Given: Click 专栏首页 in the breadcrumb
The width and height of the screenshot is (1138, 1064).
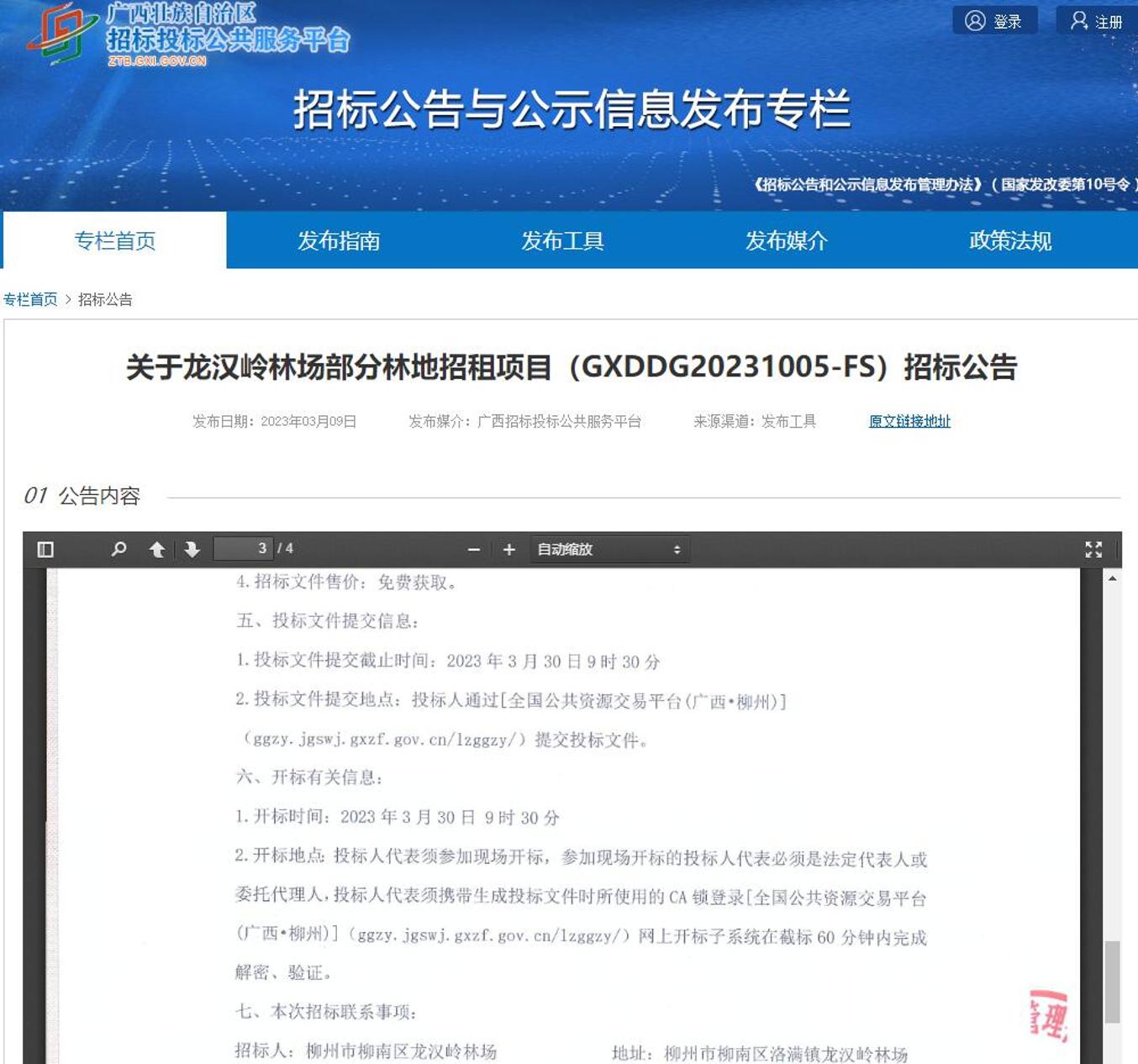Looking at the screenshot, I should point(30,299).
